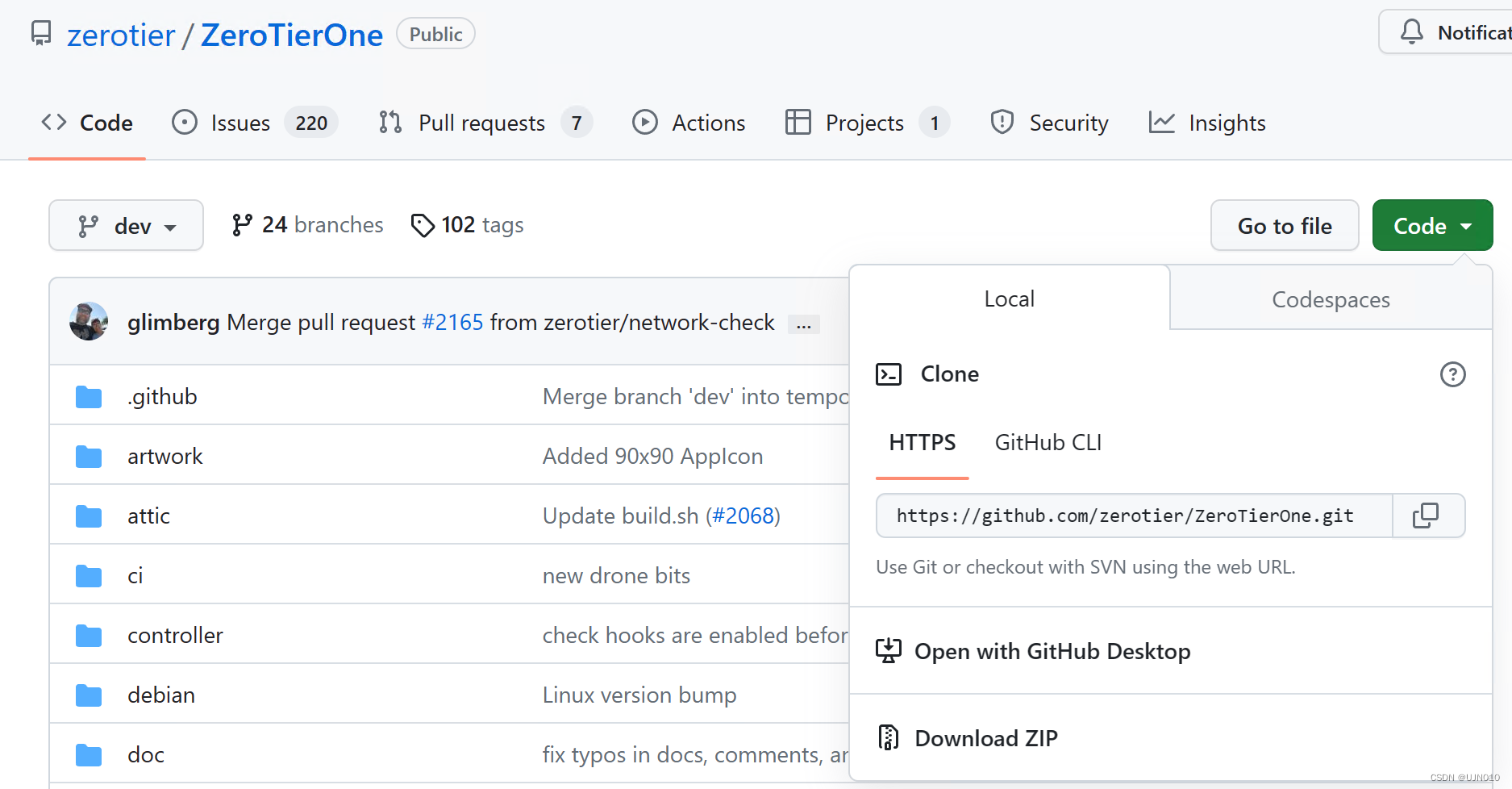View the 24 branches link
This screenshot has height=789, width=1512.
[x=307, y=224]
